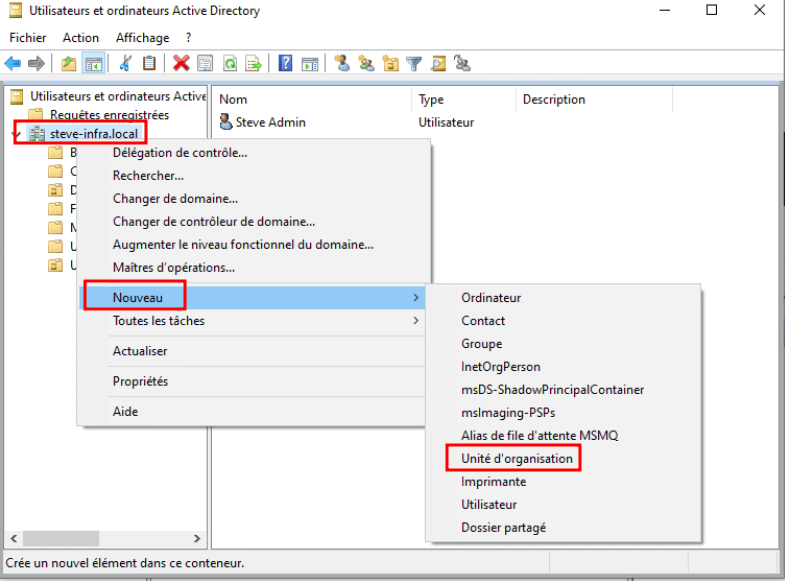Click the Refresh toolbar icon
This screenshot has width=785, height=581.
pyautogui.click(x=230, y=63)
